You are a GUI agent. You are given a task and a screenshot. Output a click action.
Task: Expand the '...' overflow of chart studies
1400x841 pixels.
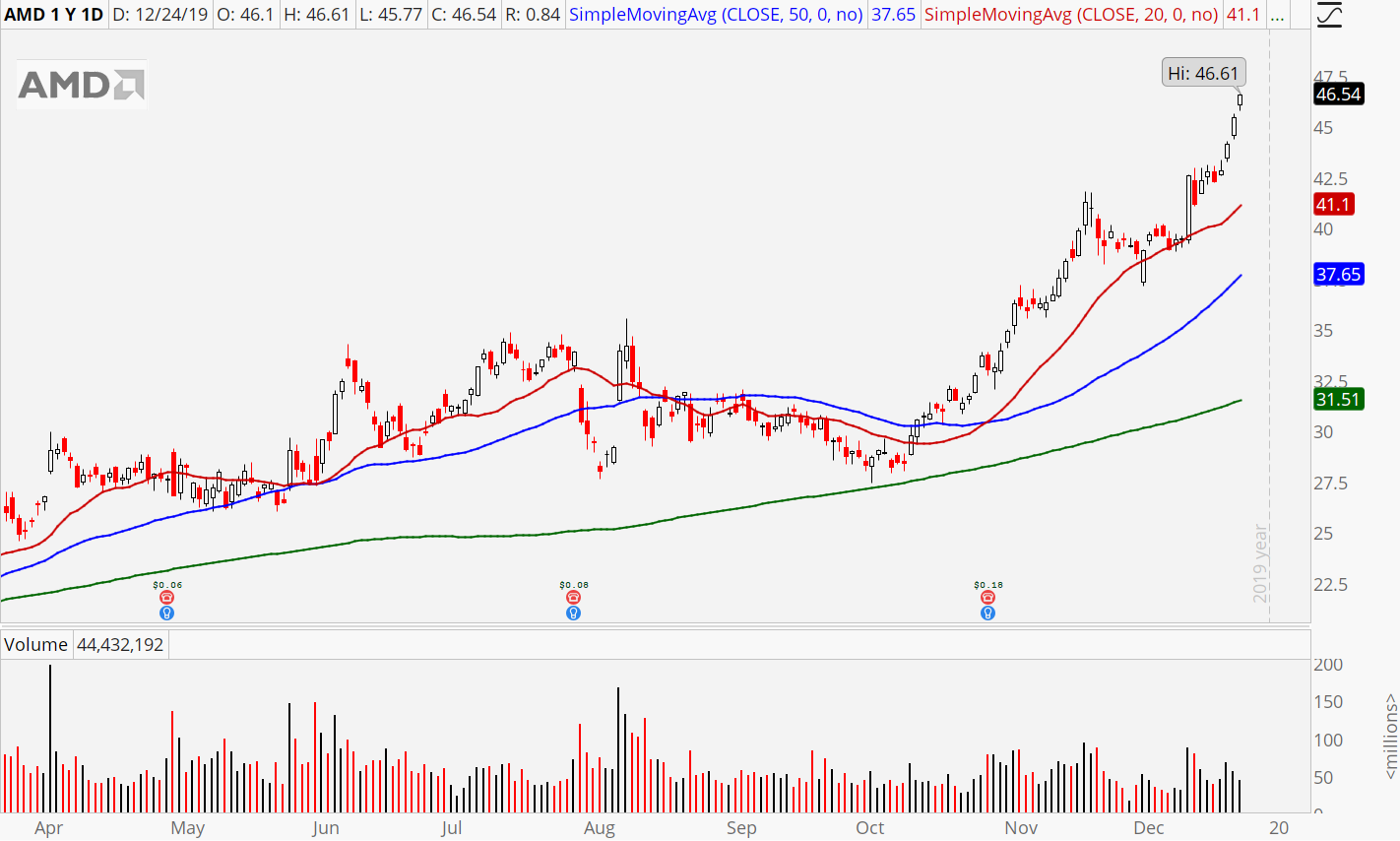[1276, 15]
